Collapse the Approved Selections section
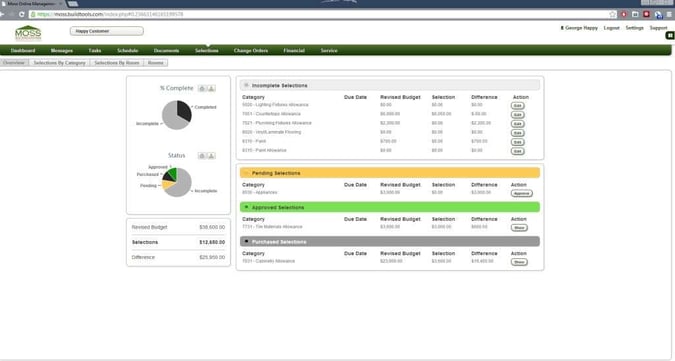This screenshot has height=361, width=675. [x=246, y=207]
